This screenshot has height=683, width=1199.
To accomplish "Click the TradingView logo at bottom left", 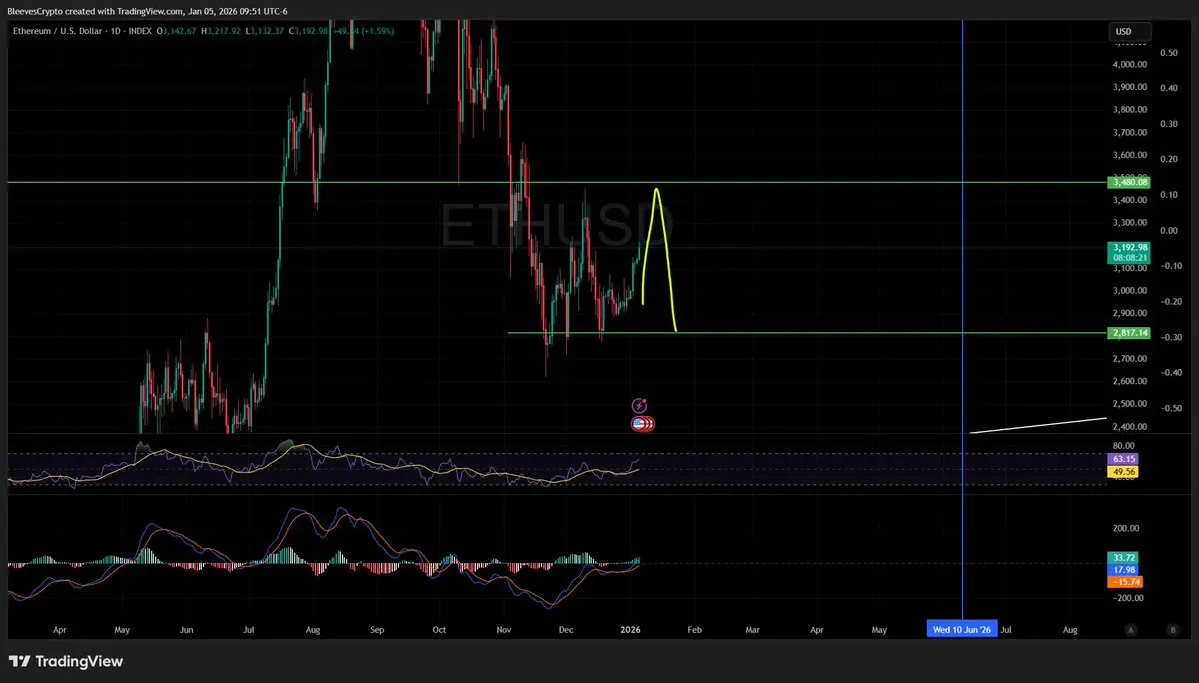I will [x=66, y=662].
